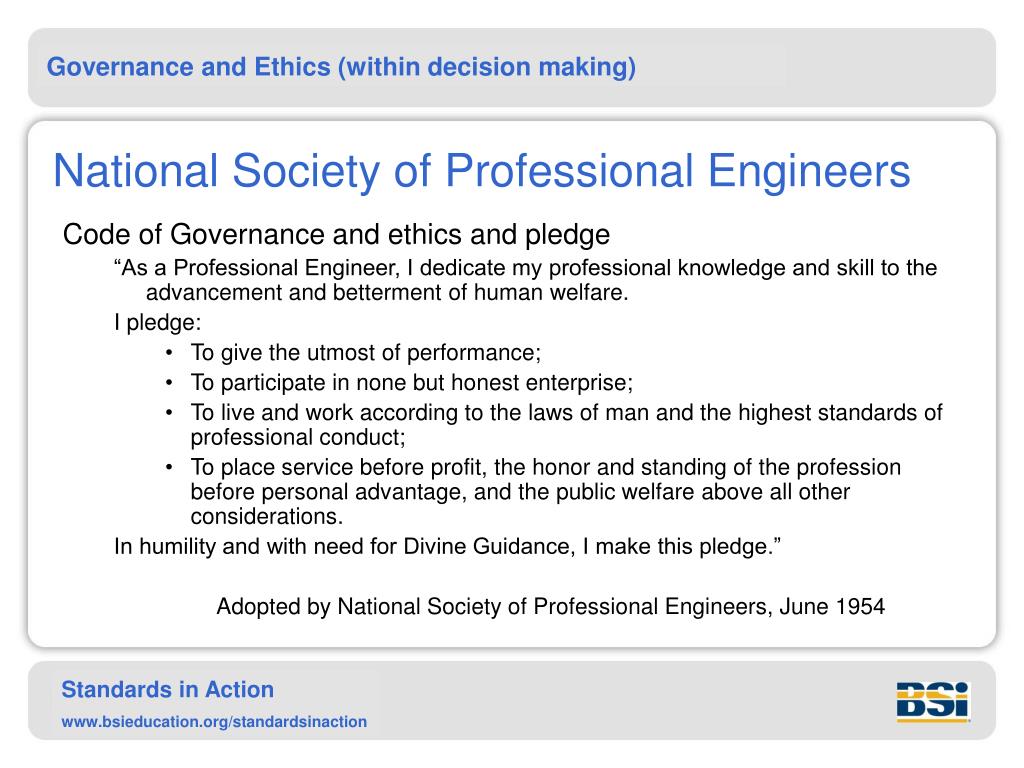1024x768 pixels.
Task: Click the Standards in Action footer title
Action: [x=168, y=690]
